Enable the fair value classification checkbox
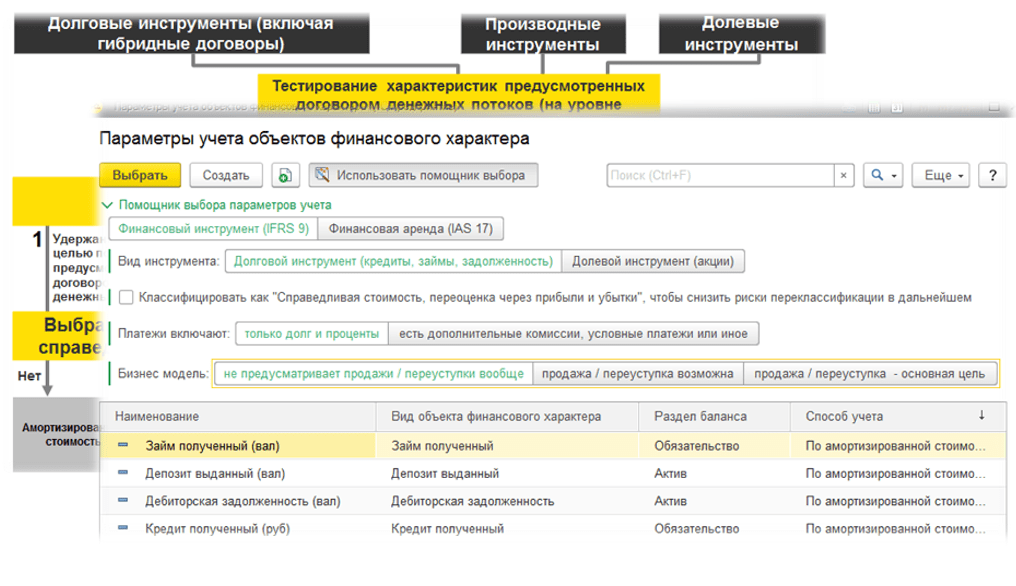Screen dimensions: 1016x586 [x=125, y=297]
